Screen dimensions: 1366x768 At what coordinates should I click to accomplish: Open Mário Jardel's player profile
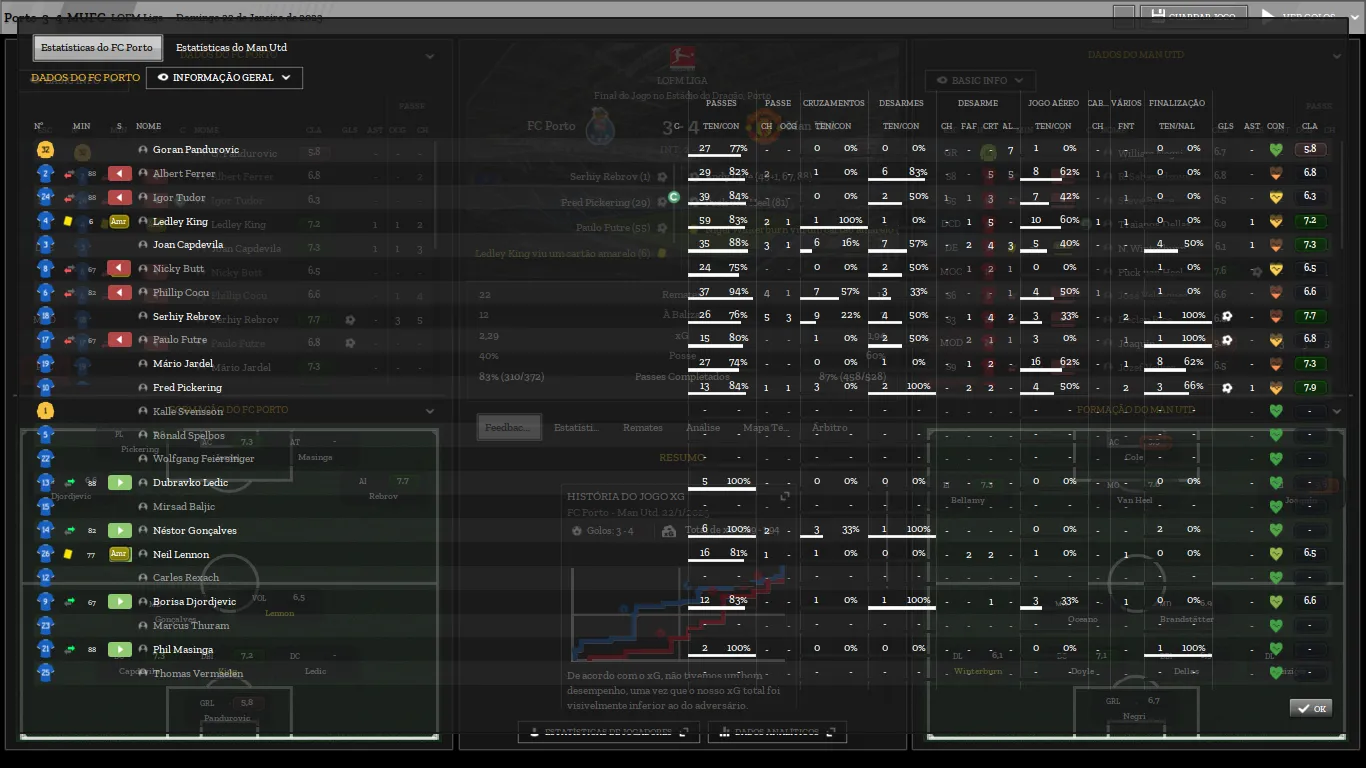183,364
